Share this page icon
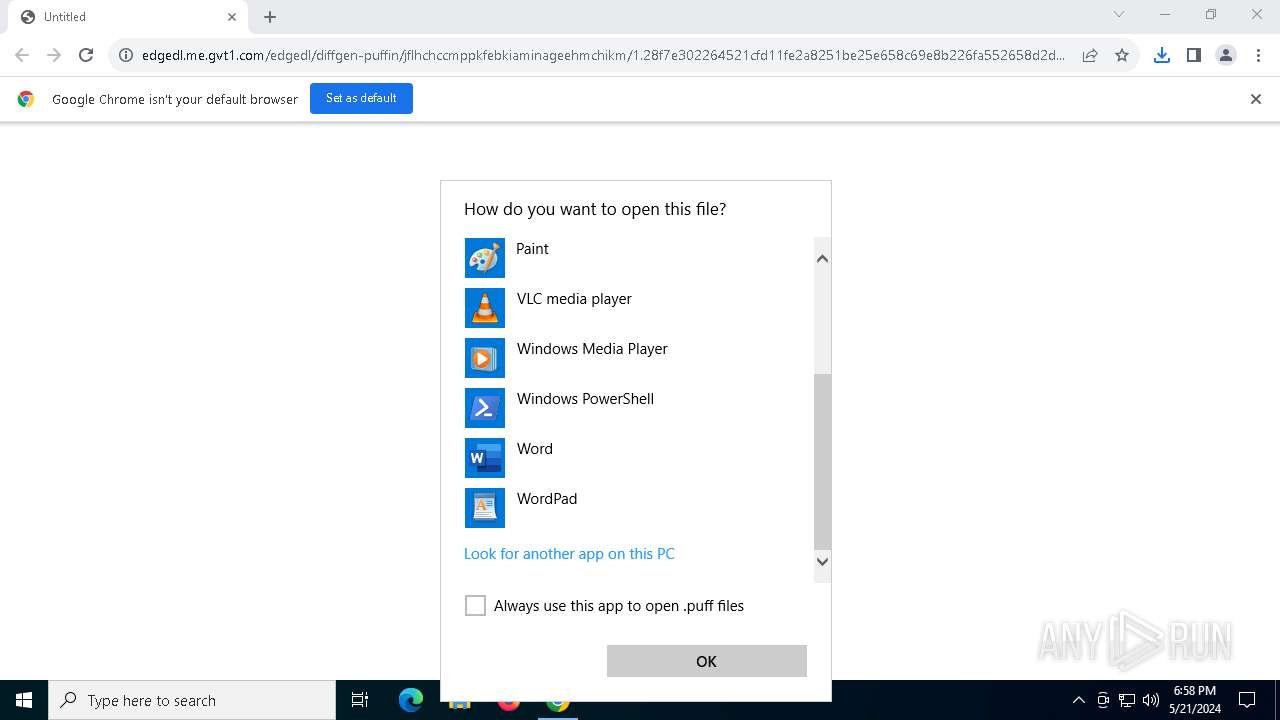 tap(1090, 55)
